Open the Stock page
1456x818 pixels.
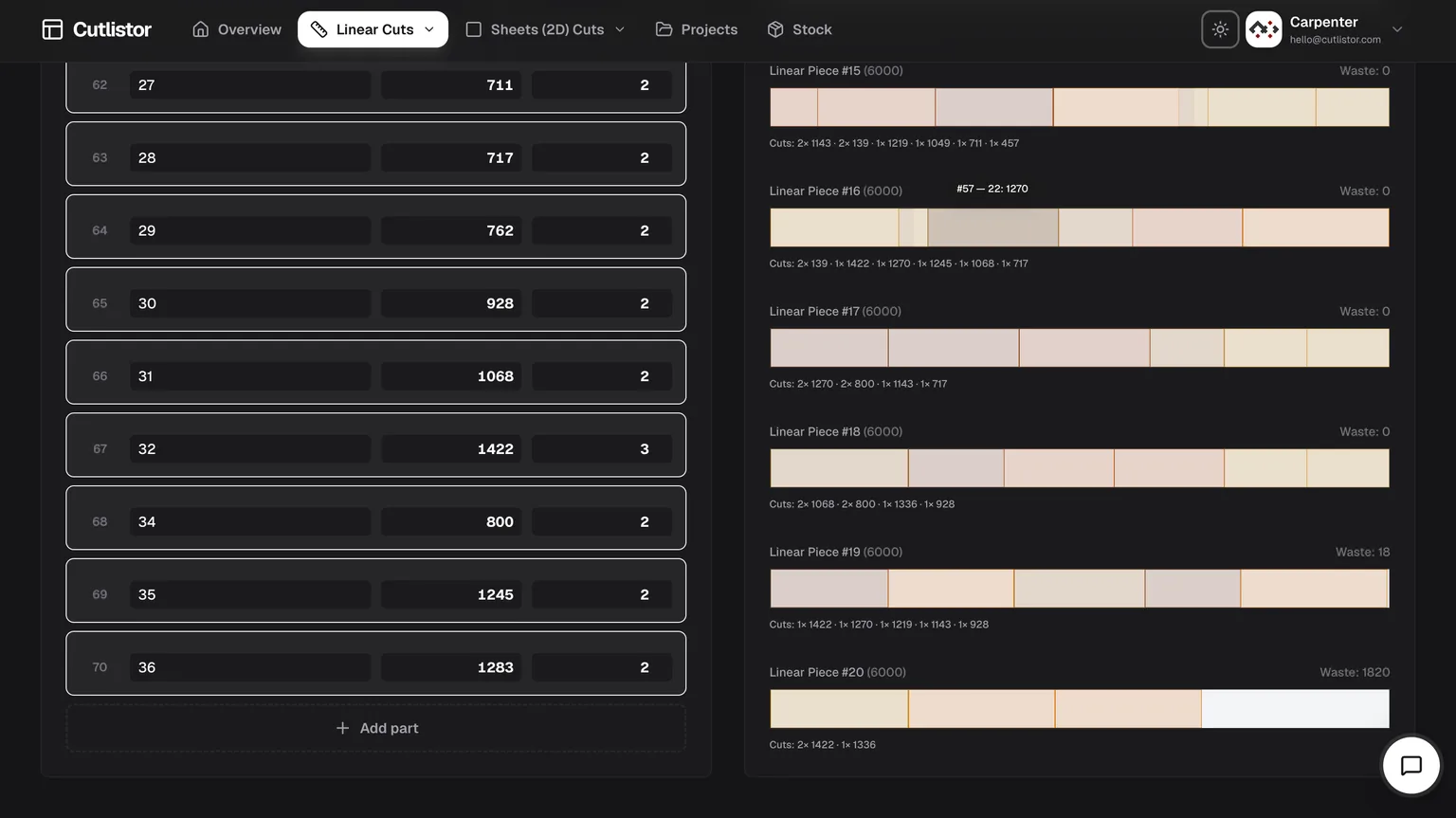pyautogui.click(x=799, y=29)
